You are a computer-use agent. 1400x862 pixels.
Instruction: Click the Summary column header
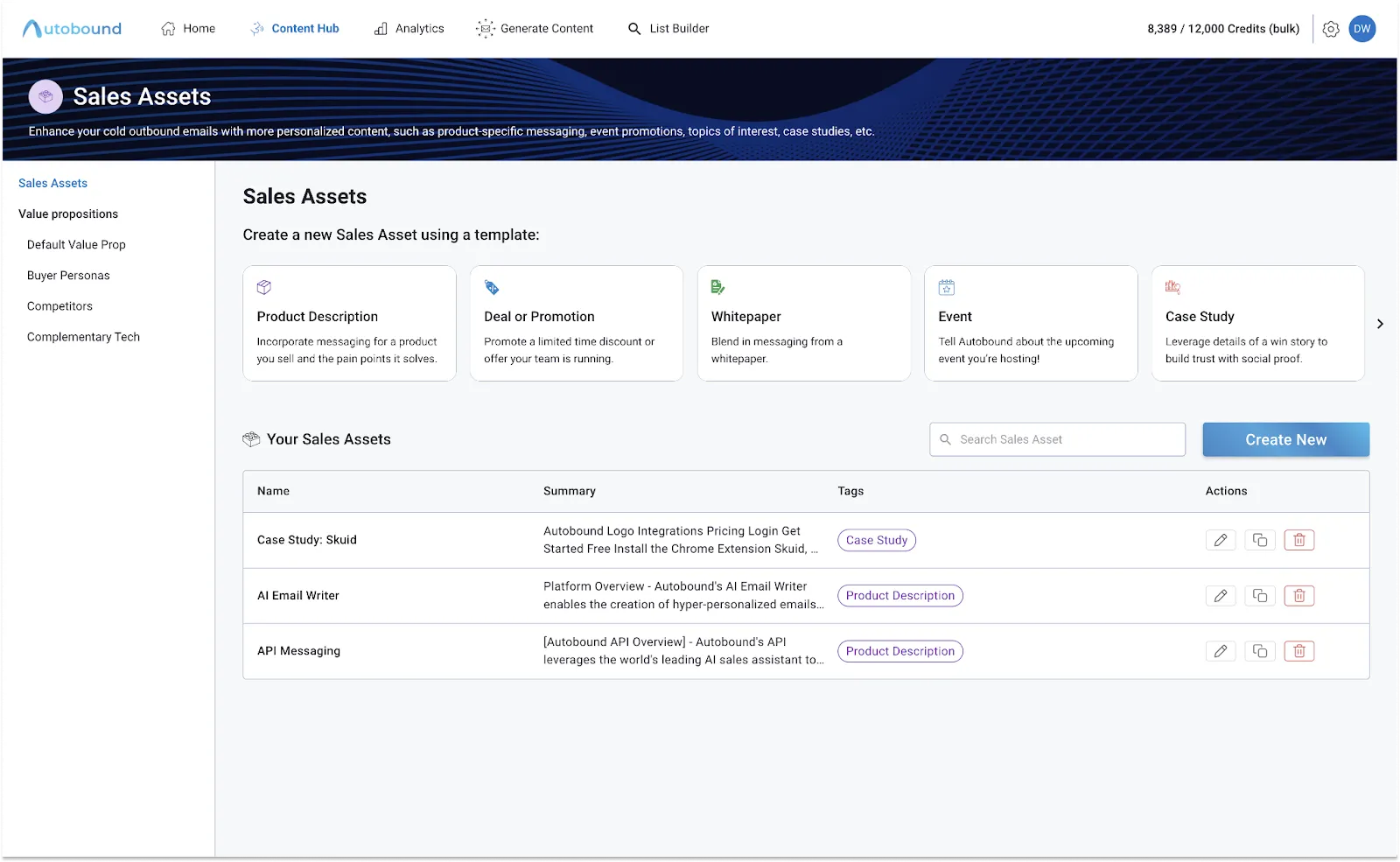[x=570, y=491]
